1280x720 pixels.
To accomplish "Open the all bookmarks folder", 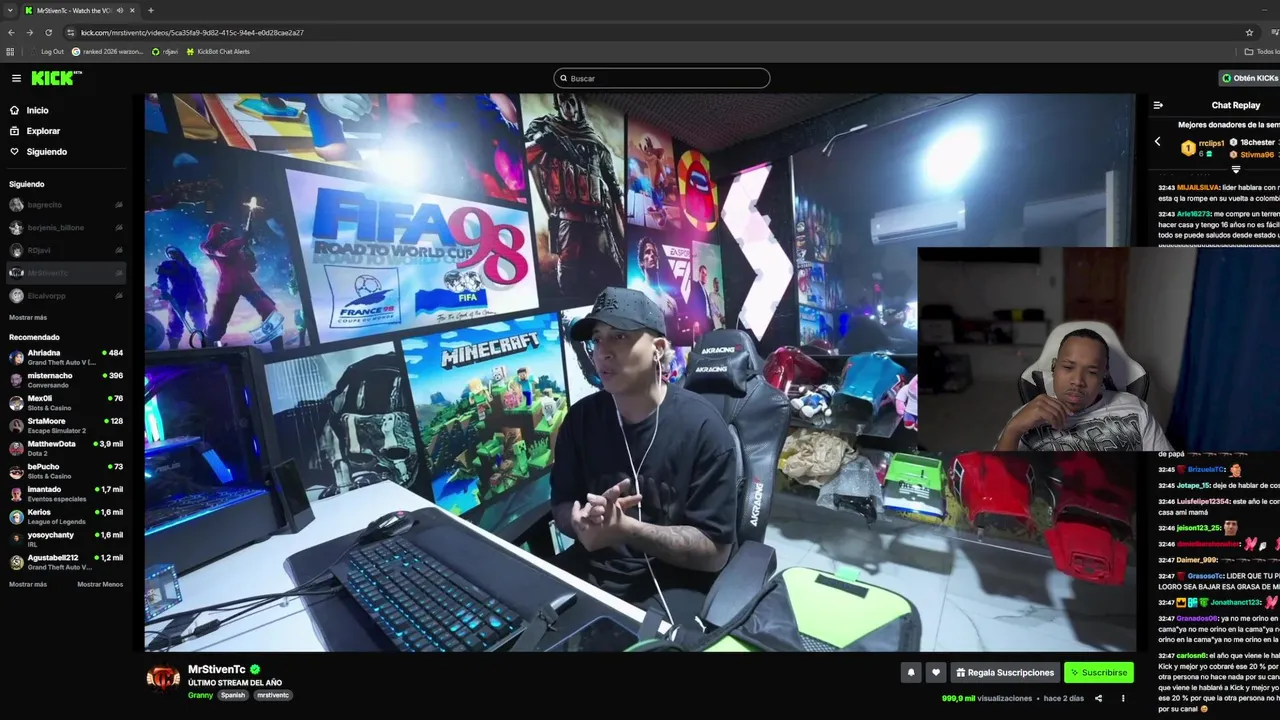I will pos(1262,51).
